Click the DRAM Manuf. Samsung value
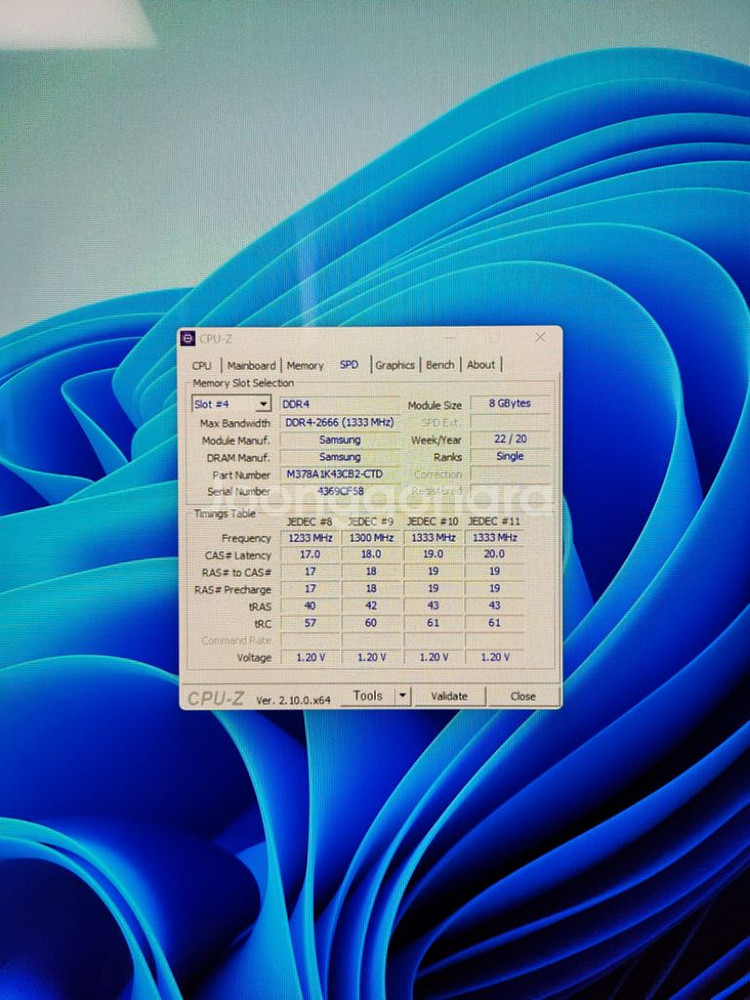This screenshot has width=750, height=1000. pos(340,457)
